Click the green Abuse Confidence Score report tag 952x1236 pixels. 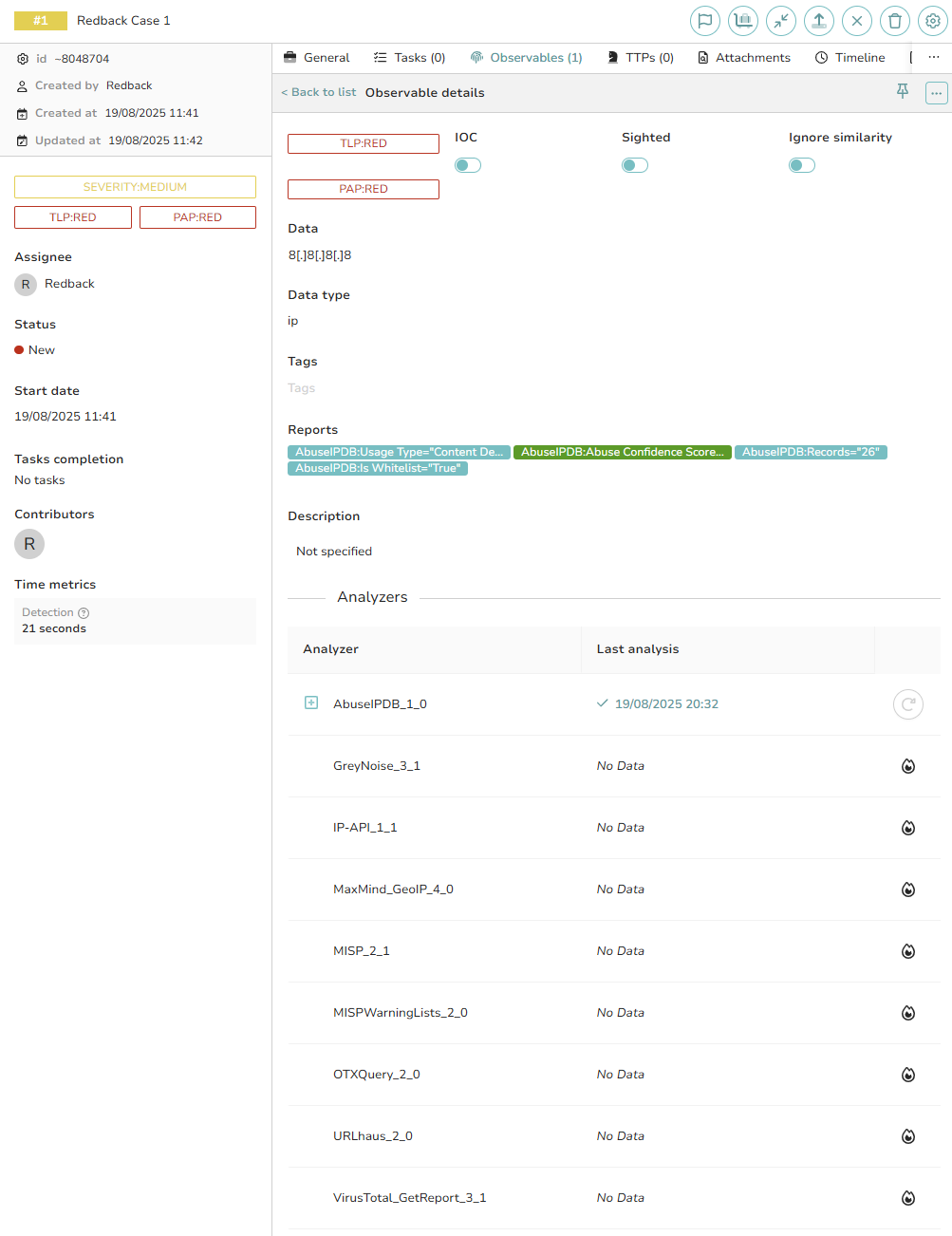point(622,452)
